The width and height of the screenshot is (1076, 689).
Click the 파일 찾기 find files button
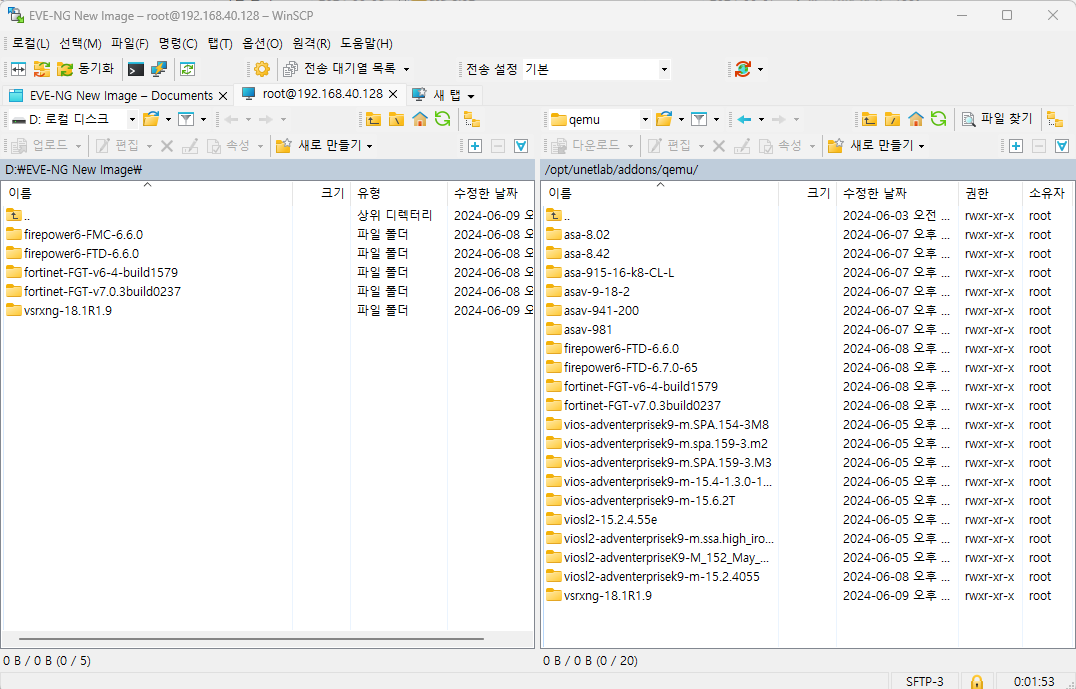click(997, 119)
